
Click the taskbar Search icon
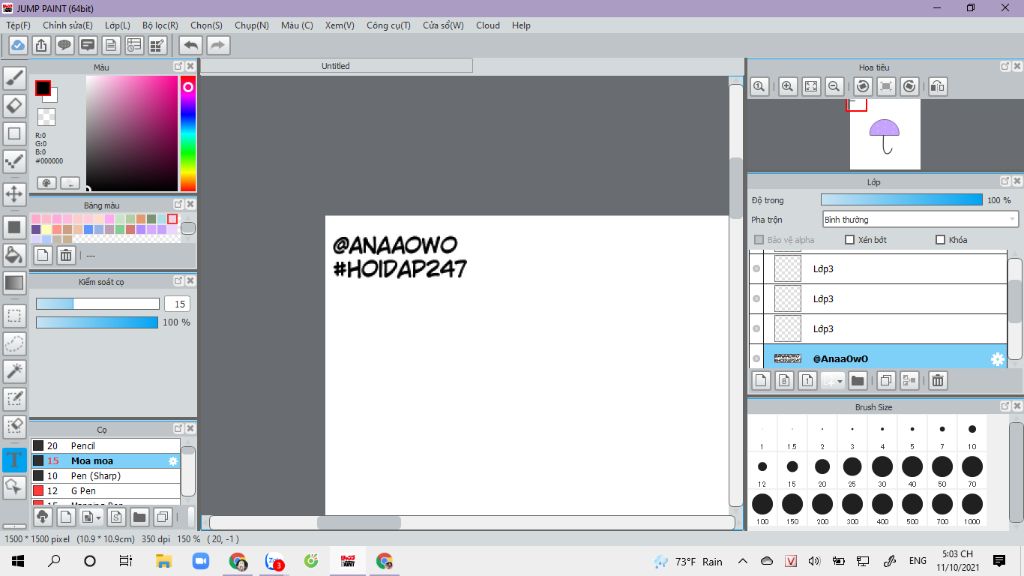click(54, 561)
